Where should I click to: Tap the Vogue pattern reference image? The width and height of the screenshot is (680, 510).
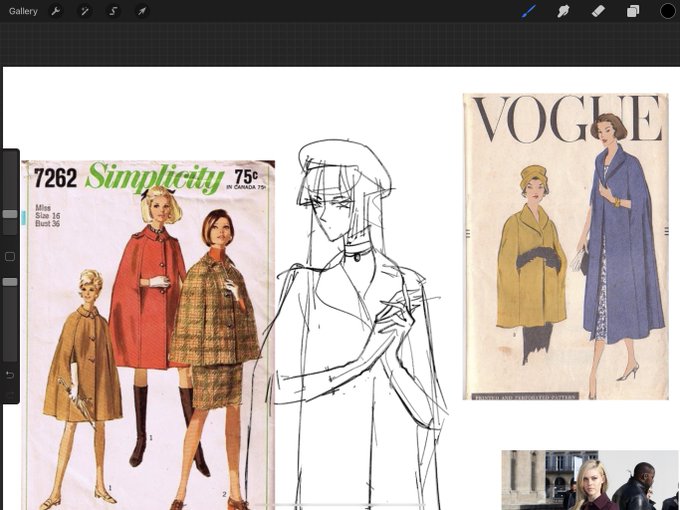(566, 246)
